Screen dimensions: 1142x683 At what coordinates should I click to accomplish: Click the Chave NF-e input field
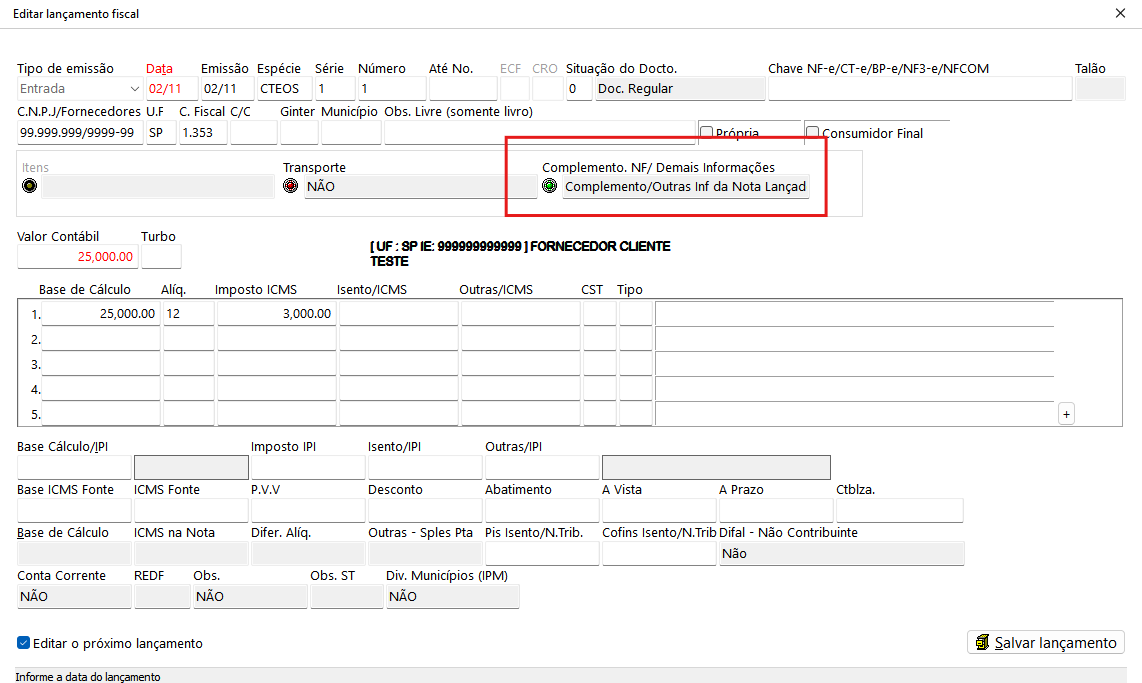[x=919, y=89]
